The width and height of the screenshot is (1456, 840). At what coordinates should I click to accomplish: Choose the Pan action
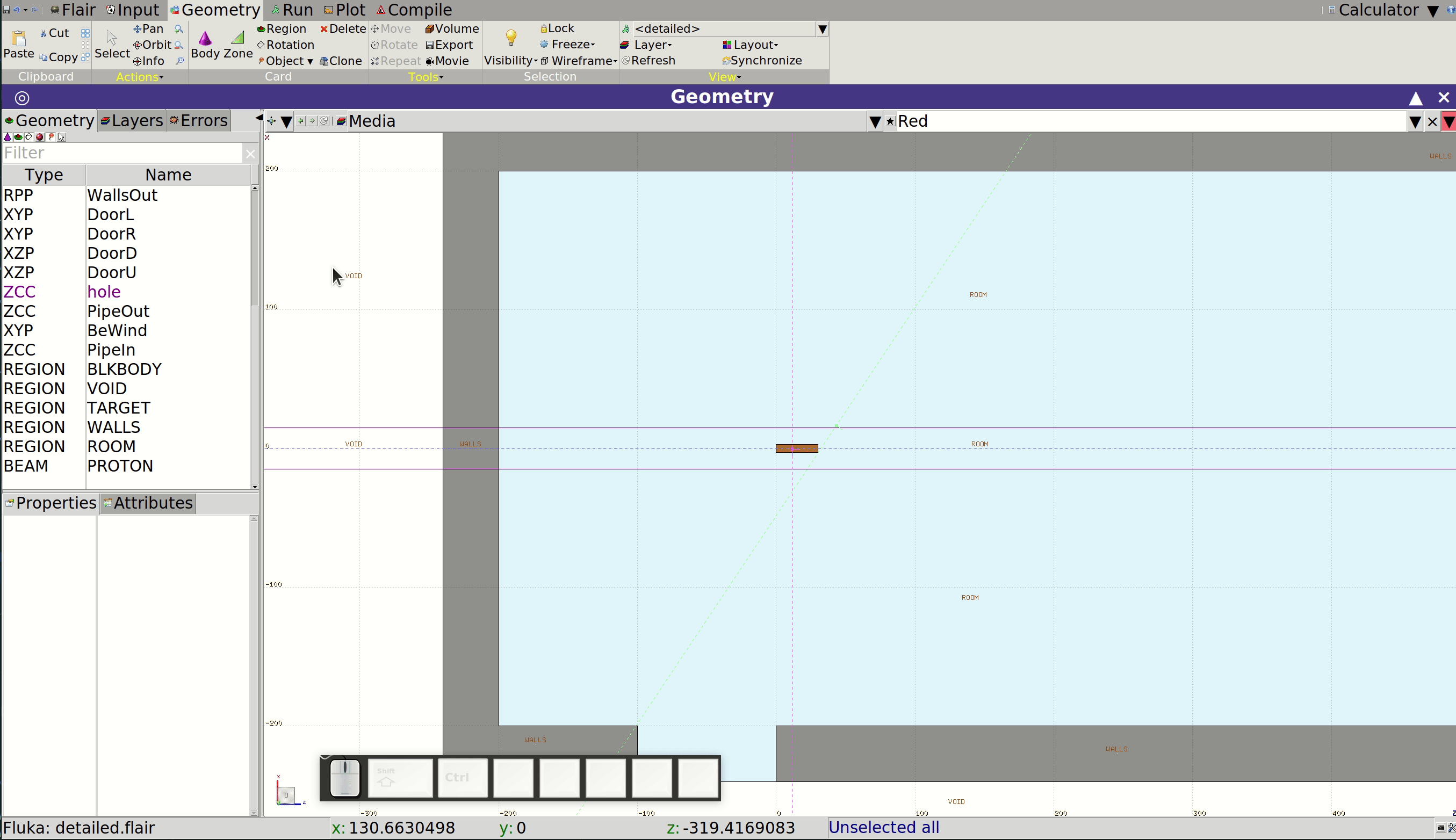pos(148,29)
